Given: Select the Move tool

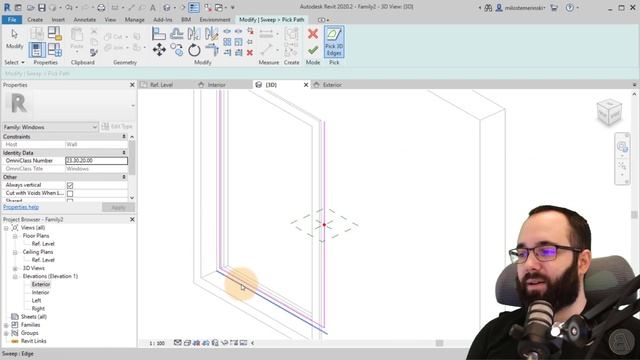Looking at the screenshot, I should pyautogui.click(x=159, y=50).
